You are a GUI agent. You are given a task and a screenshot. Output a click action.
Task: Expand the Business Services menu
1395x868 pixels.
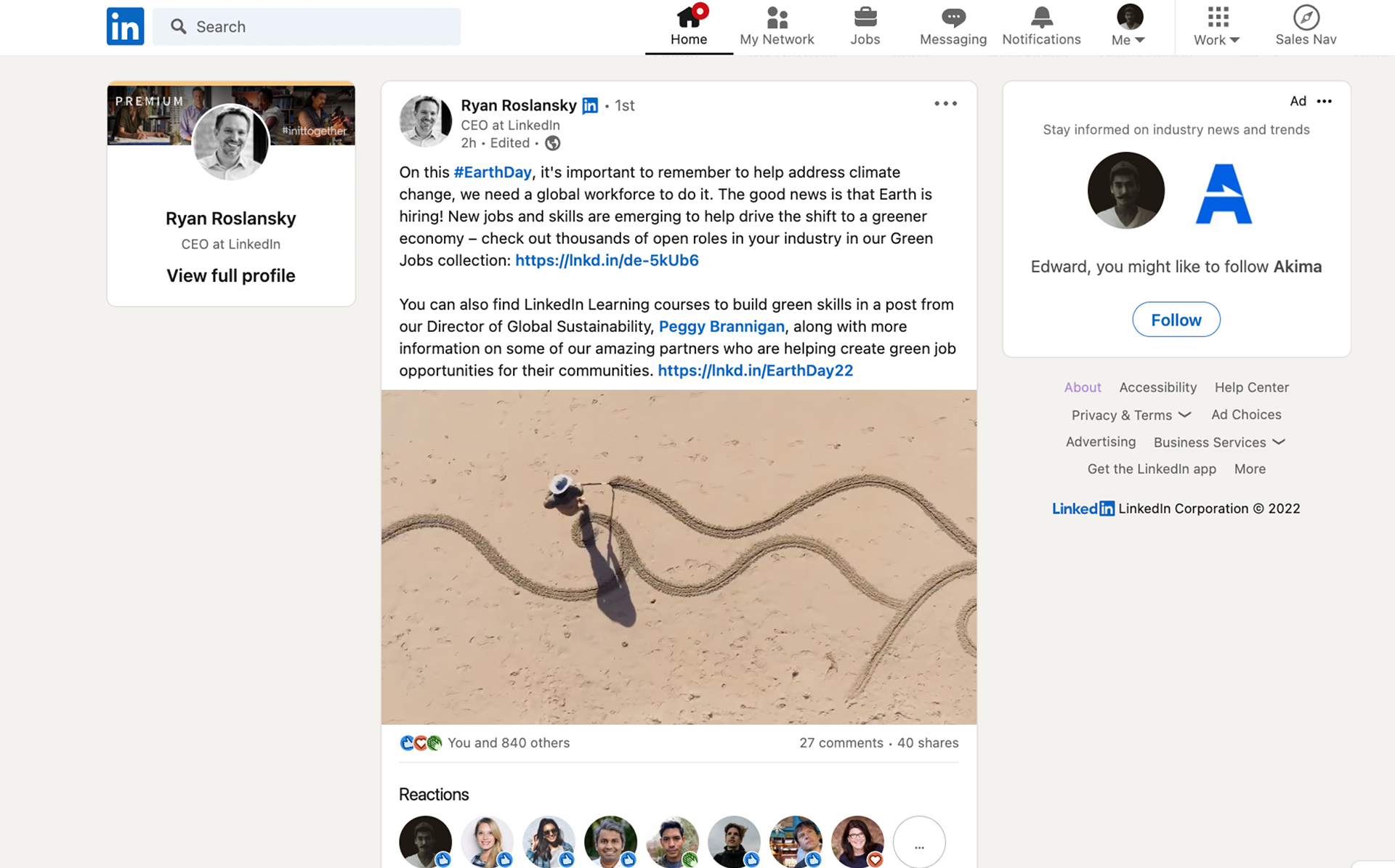tap(1219, 442)
